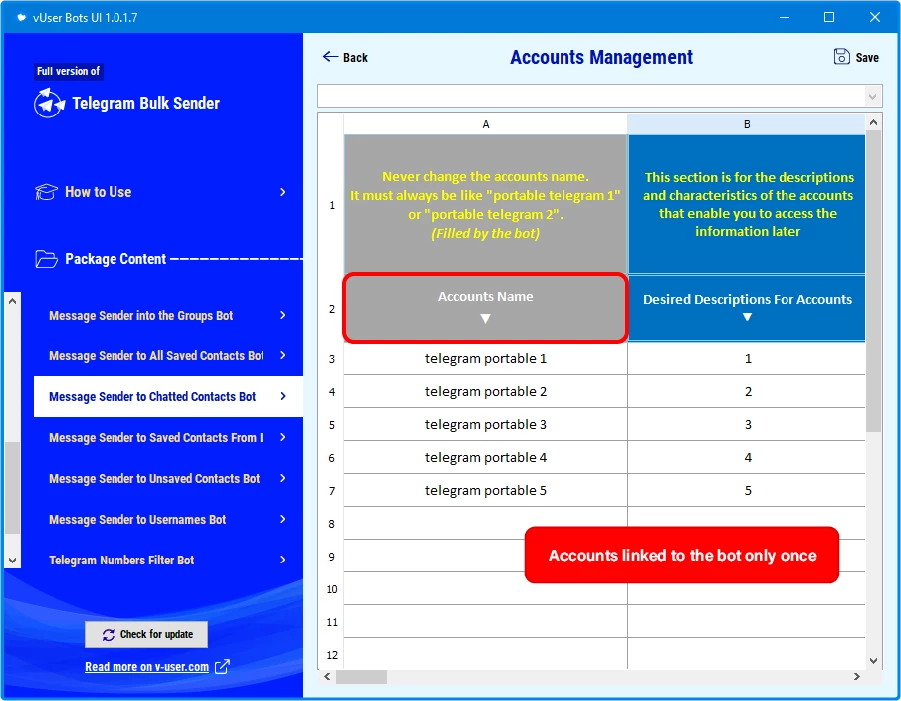Image resolution: width=901 pixels, height=701 pixels.
Task: Open Desired Descriptions For Accounts filter arrow
Action: 747,317
